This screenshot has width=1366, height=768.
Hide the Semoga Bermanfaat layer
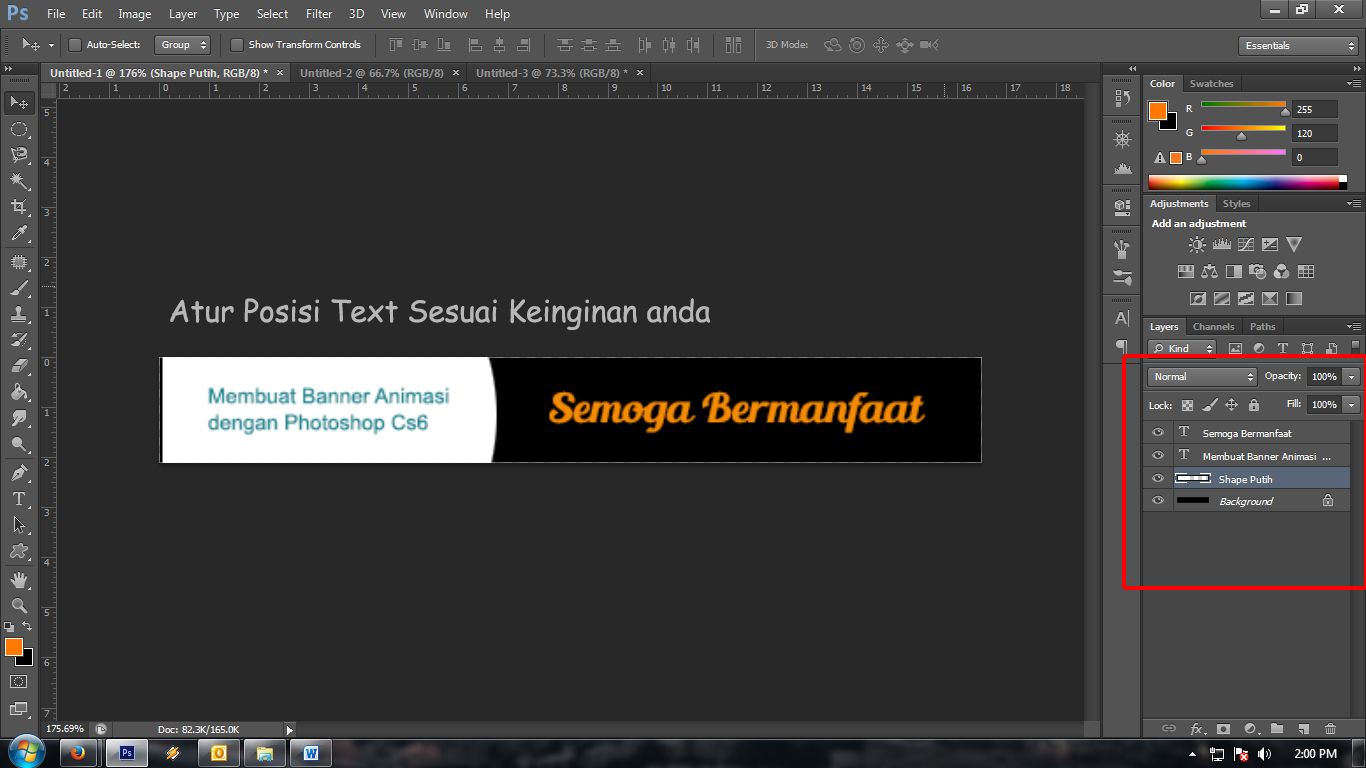click(x=1158, y=433)
